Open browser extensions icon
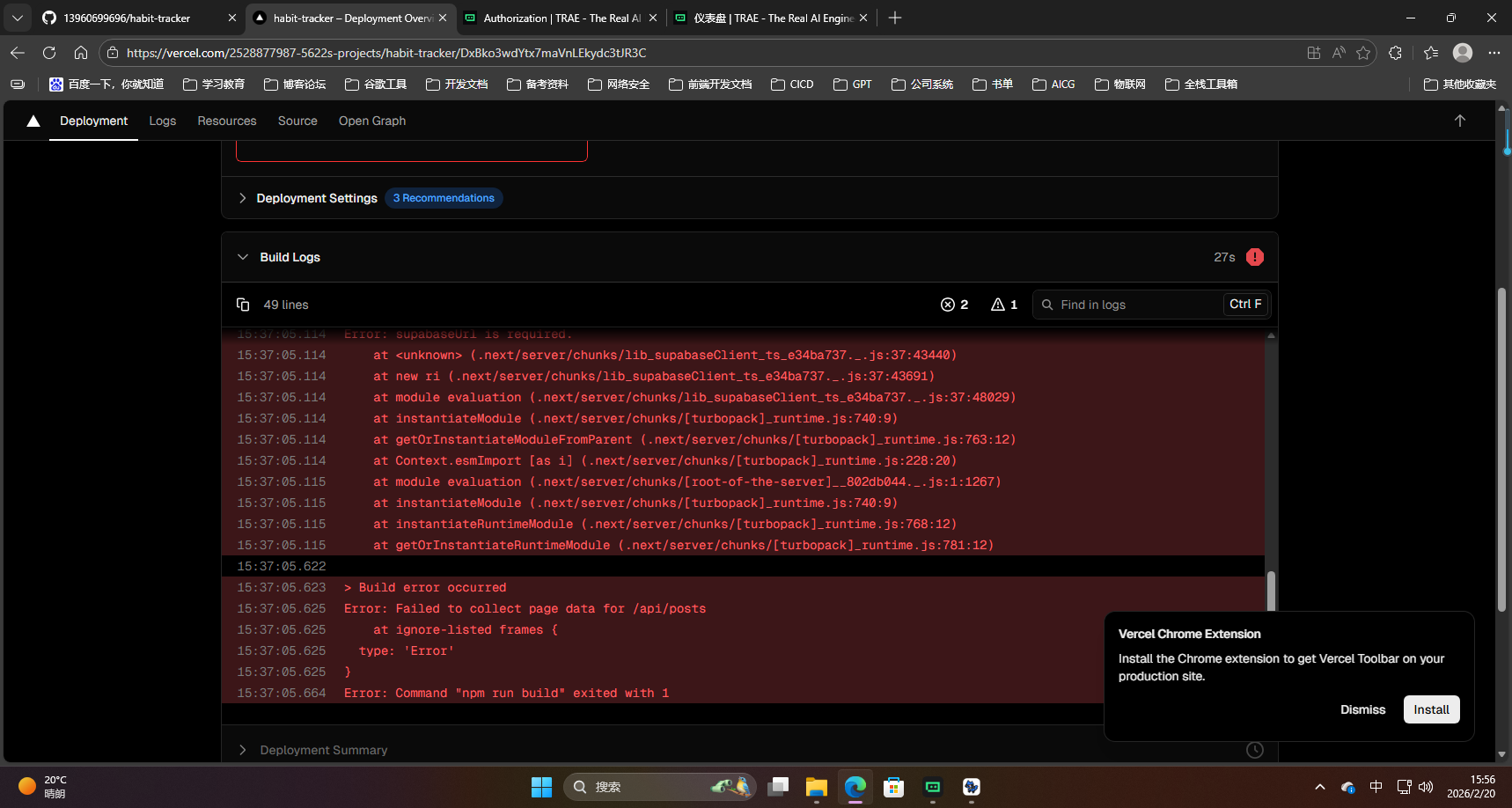This screenshot has height=808, width=1512. (1395, 53)
